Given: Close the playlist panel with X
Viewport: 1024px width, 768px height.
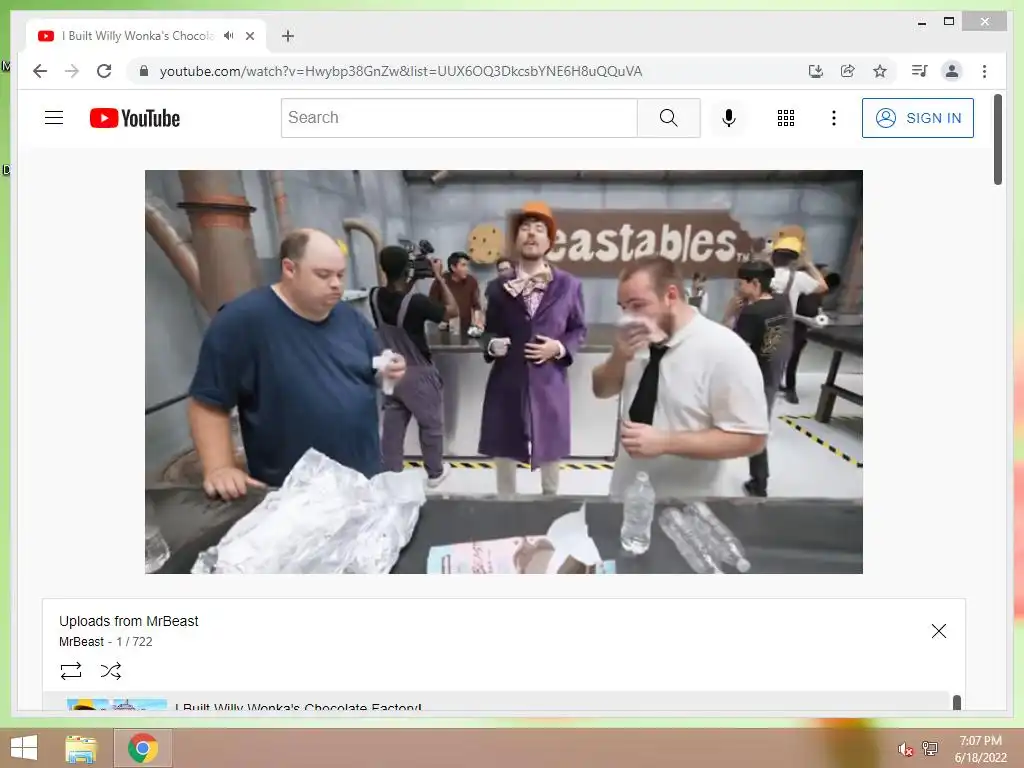Looking at the screenshot, I should 938,631.
